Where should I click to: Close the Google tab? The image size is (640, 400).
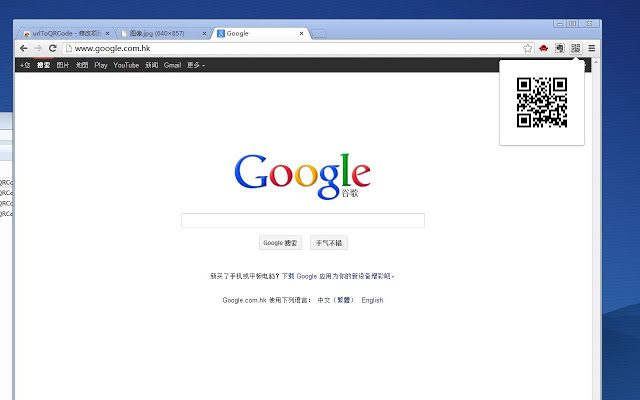301,33
